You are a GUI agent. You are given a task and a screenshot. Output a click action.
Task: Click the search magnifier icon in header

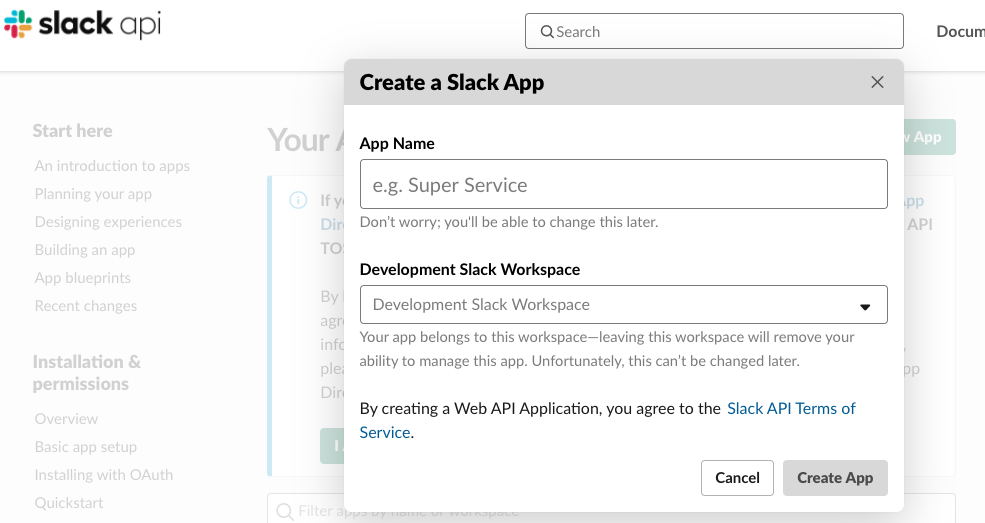[x=547, y=31]
